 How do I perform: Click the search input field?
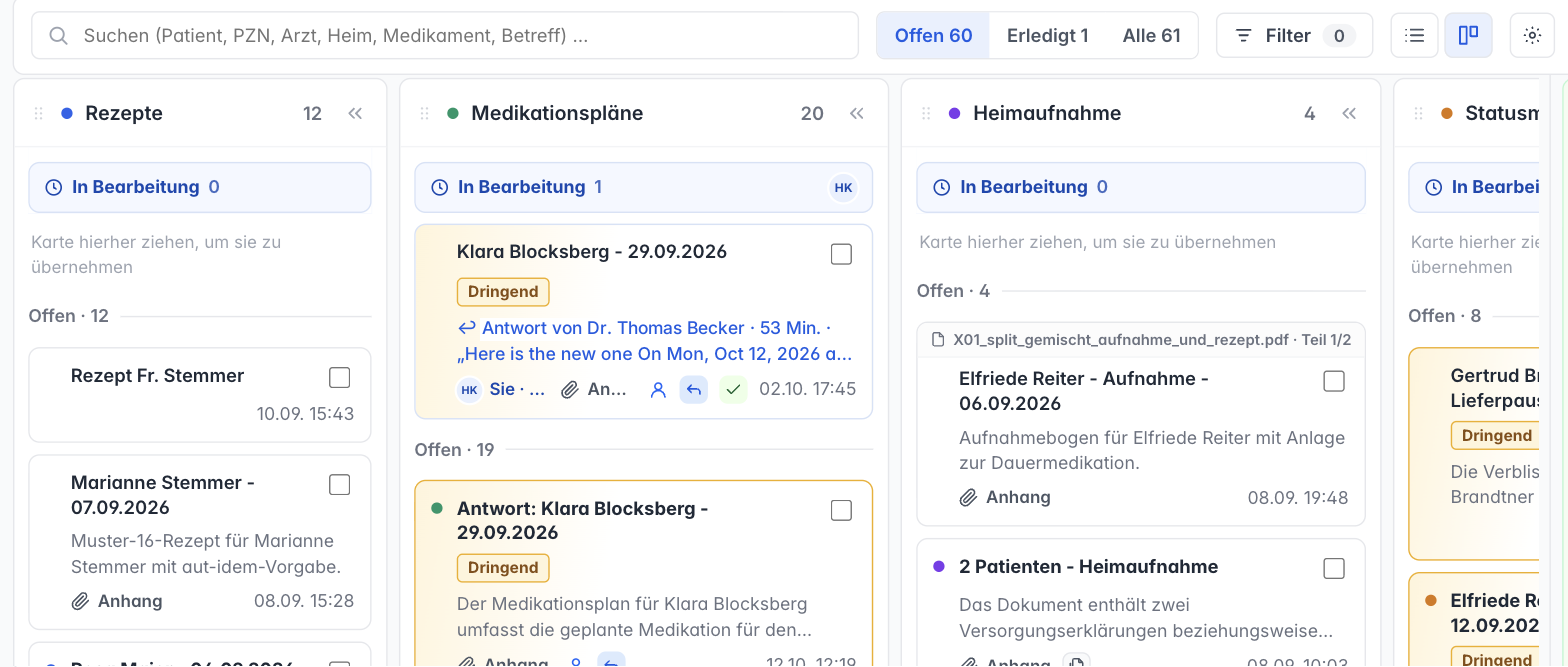[445, 36]
